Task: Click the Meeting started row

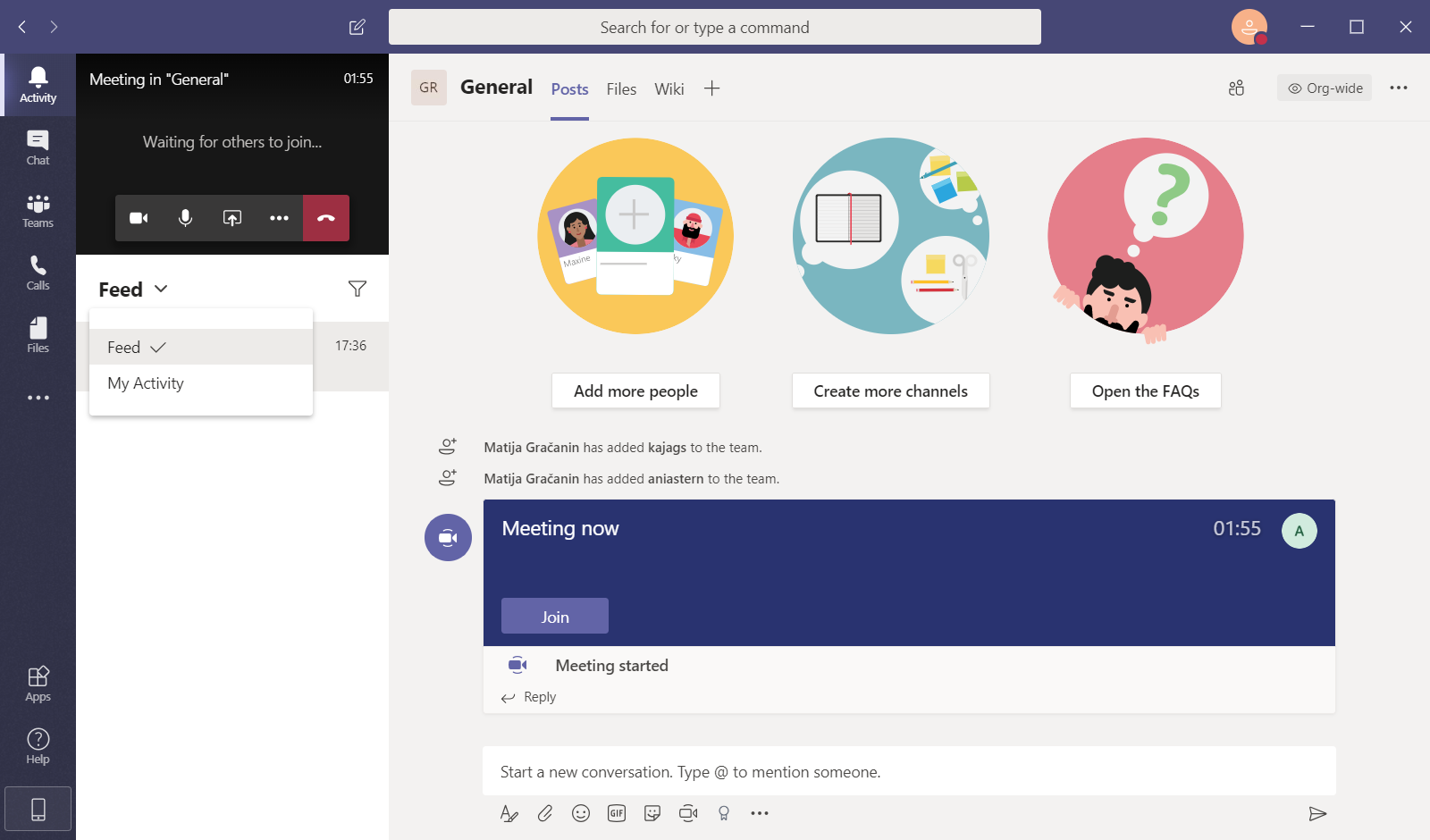Action: coord(909,665)
